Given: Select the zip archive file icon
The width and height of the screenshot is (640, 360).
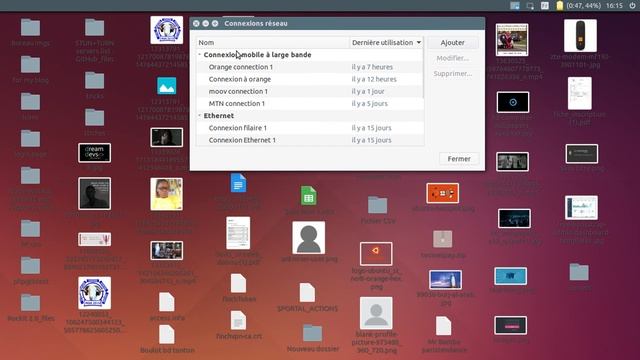Looking at the screenshot, I should tap(442, 239).
